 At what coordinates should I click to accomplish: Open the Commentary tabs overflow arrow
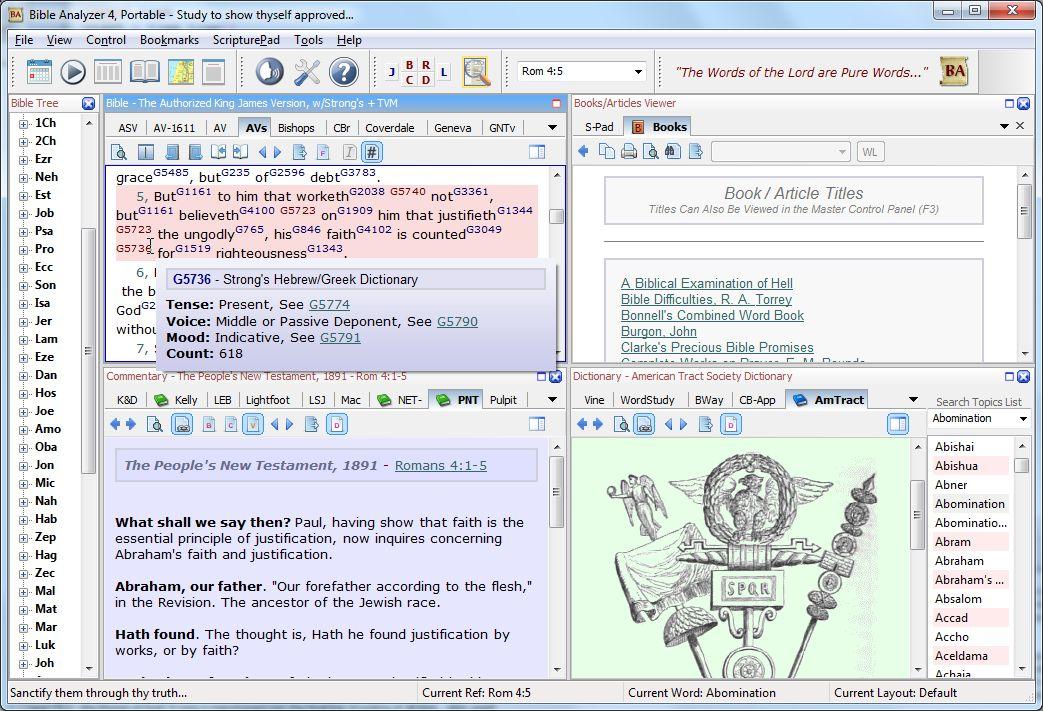coord(552,400)
